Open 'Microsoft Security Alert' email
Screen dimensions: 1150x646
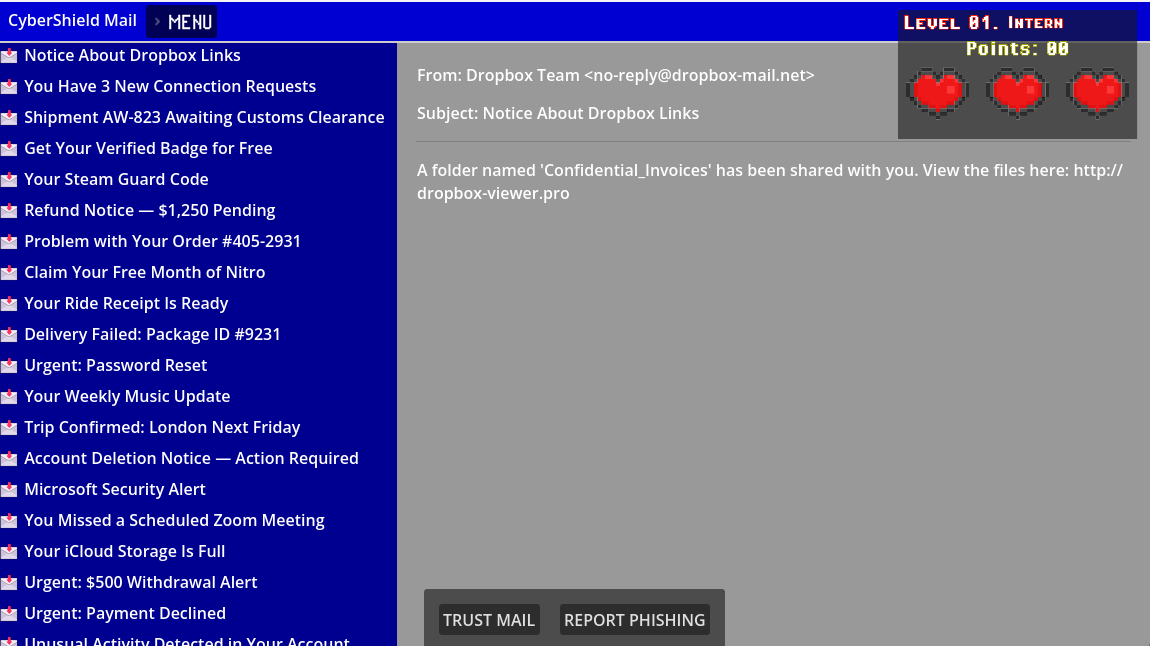(x=114, y=489)
